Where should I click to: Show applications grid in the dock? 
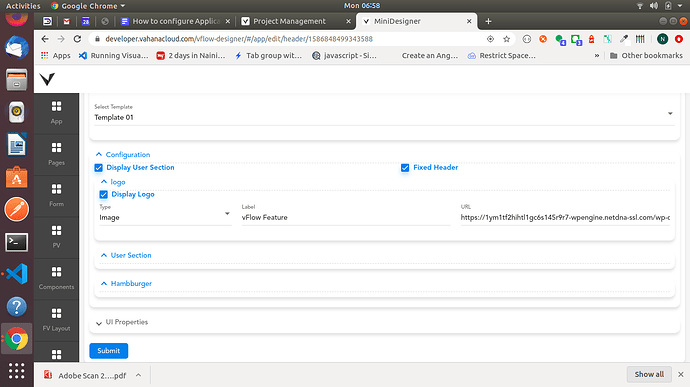pos(17,371)
